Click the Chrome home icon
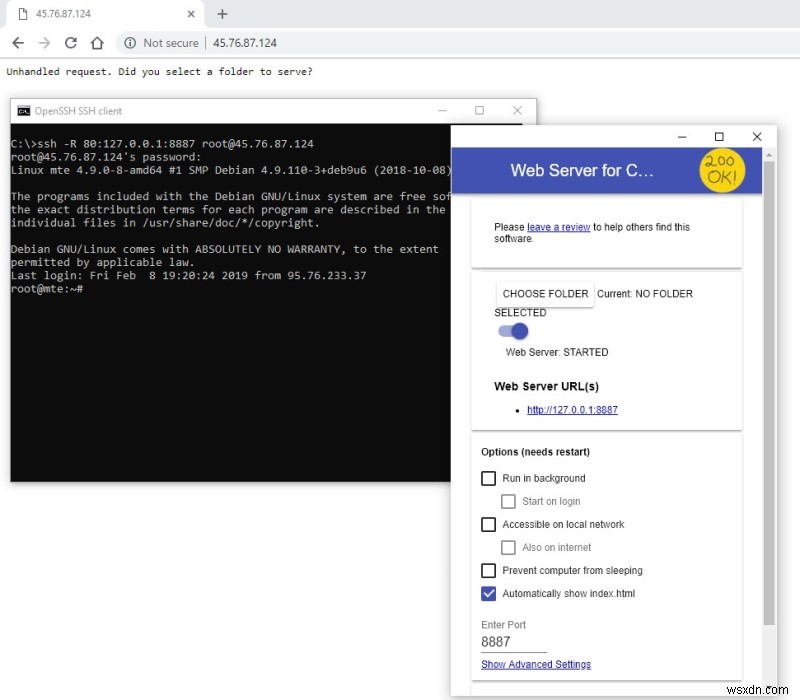 (95, 43)
